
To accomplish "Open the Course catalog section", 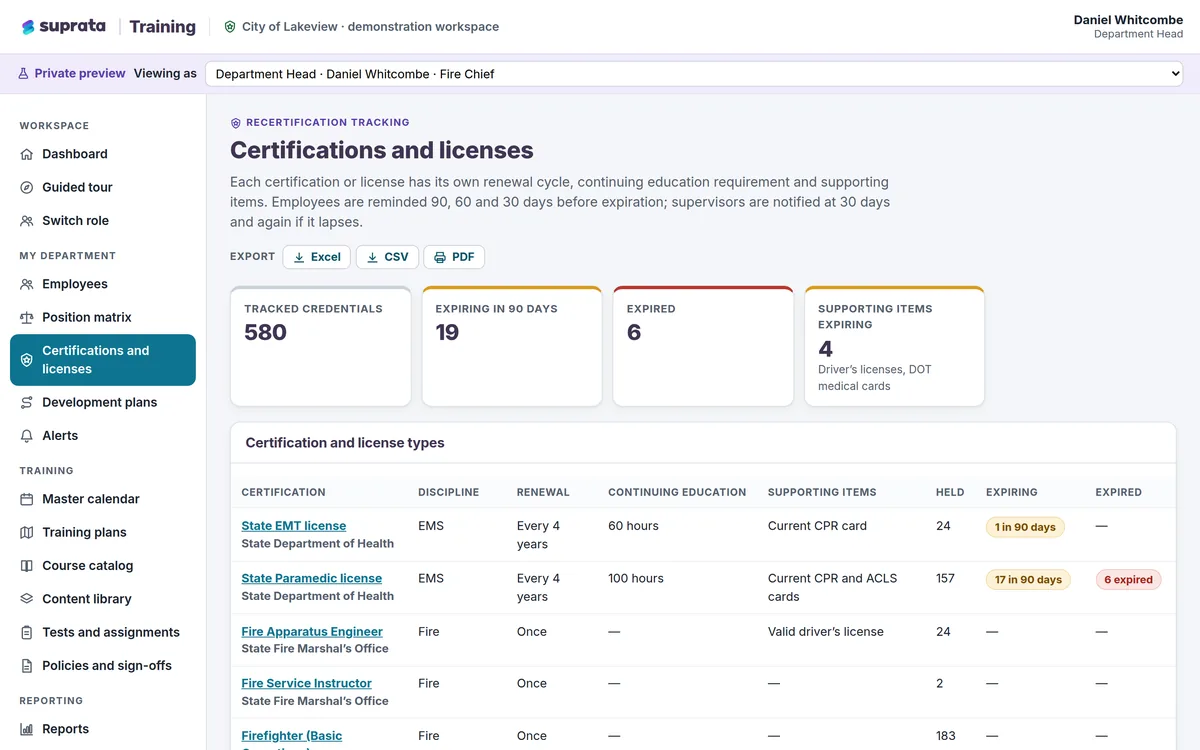I will click(x=103, y=566).
